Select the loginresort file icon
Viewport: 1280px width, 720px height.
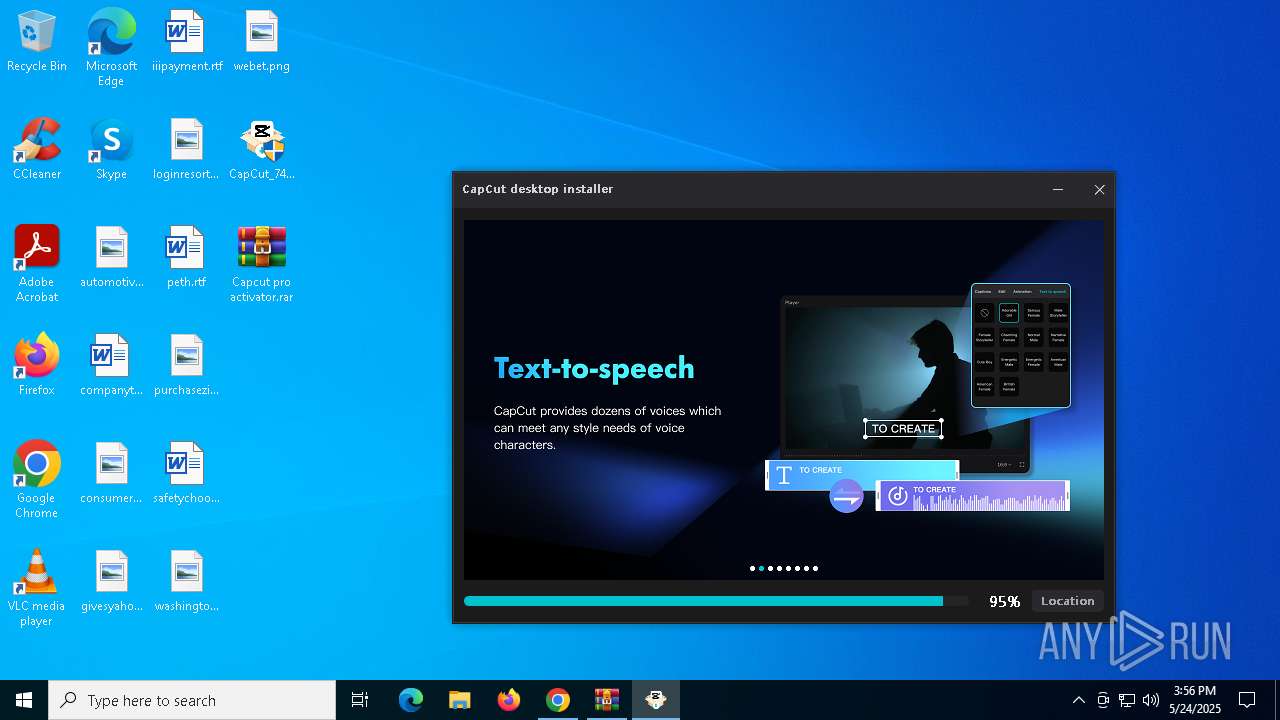[x=187, y=150]
